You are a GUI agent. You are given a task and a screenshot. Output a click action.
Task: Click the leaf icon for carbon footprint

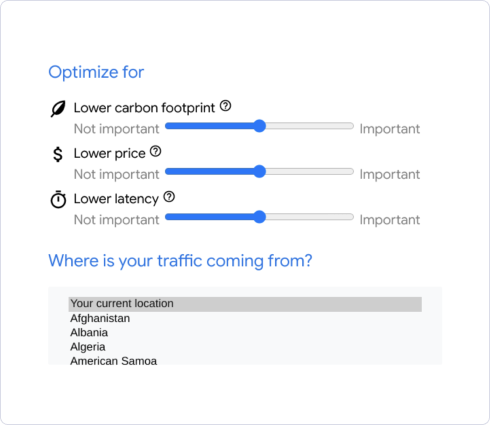[x=58, y=109]
